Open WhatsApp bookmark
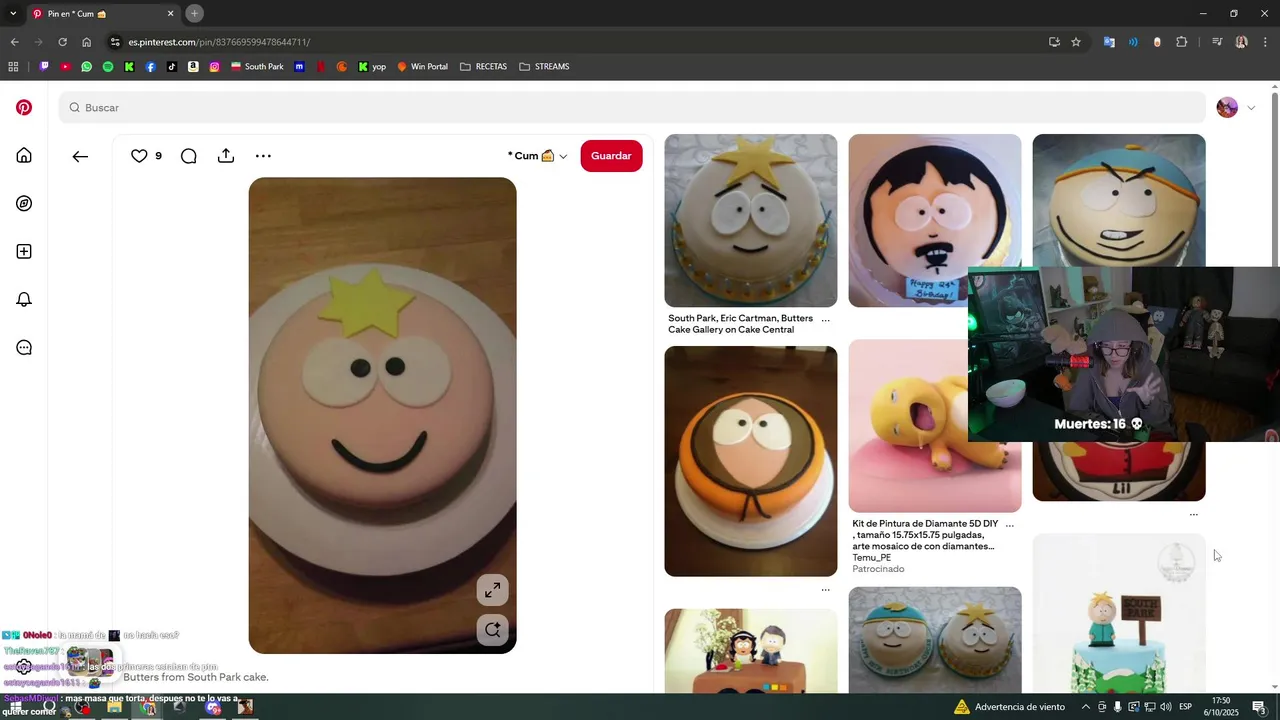Screen dimensions: 1280x720 coord(87,67)
